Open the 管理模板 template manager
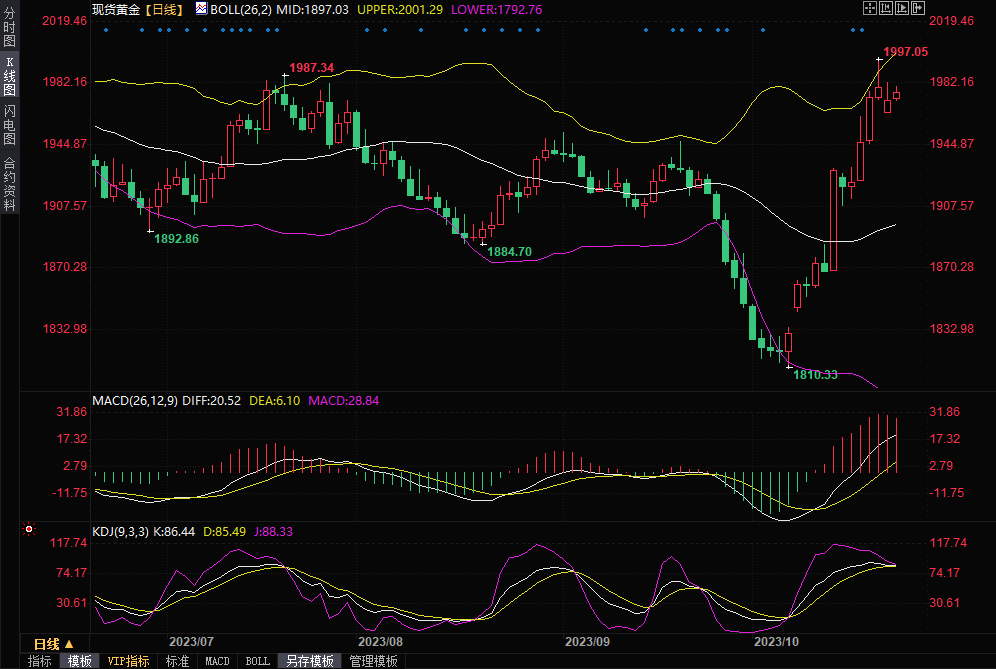The height and width of the screenshot is (669, 996). tap(373, 661)
